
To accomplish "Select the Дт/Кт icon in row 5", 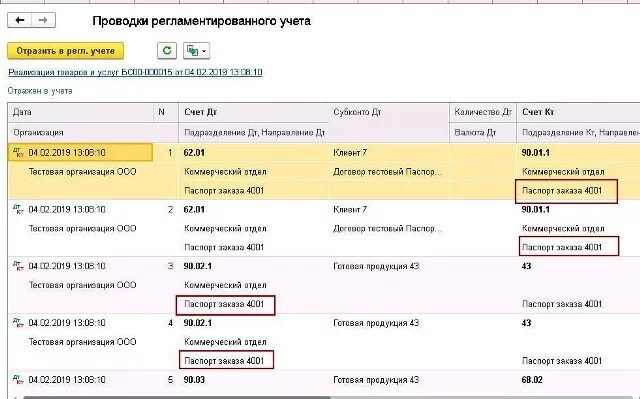I will click(18, 379).
